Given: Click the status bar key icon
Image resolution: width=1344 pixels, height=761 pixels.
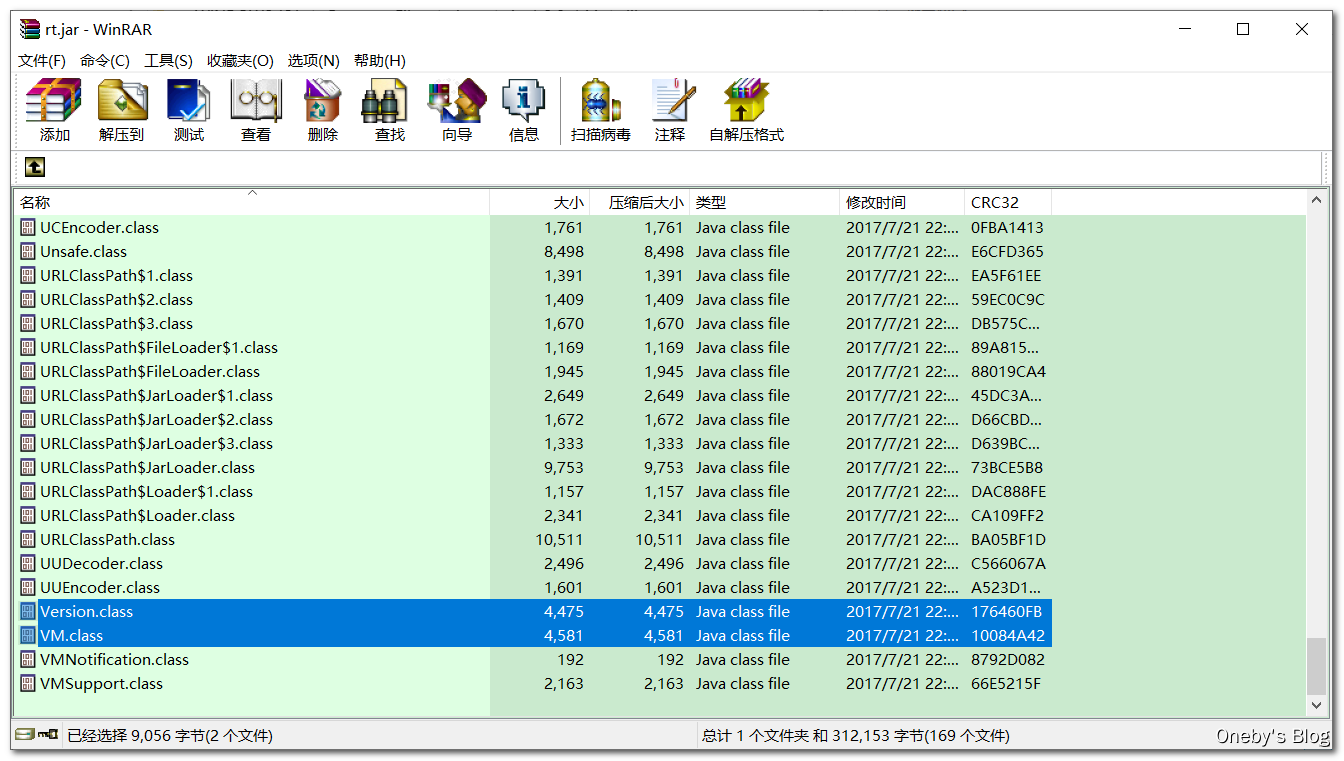Looking at the screenshot, I should (47, 735).
